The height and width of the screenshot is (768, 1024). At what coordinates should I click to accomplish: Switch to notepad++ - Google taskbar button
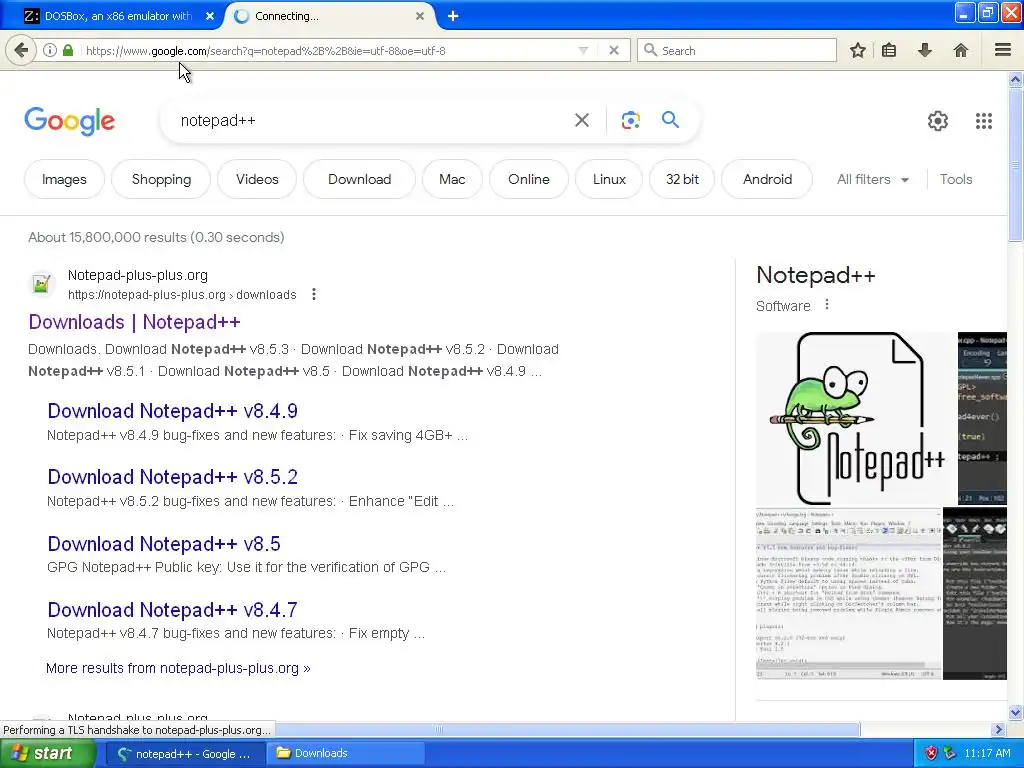(x=184, y=754)
